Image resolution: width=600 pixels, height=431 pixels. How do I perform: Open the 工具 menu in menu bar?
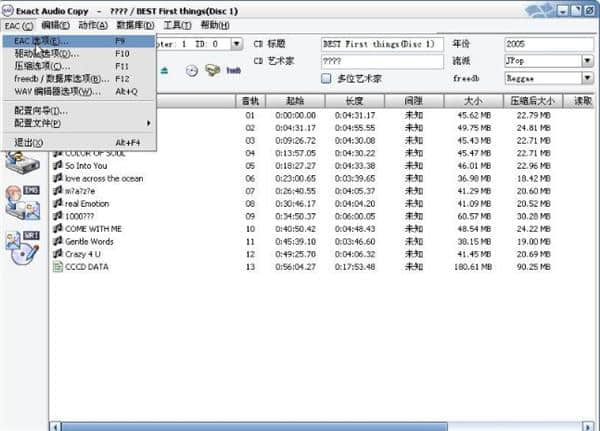(177, 25)
